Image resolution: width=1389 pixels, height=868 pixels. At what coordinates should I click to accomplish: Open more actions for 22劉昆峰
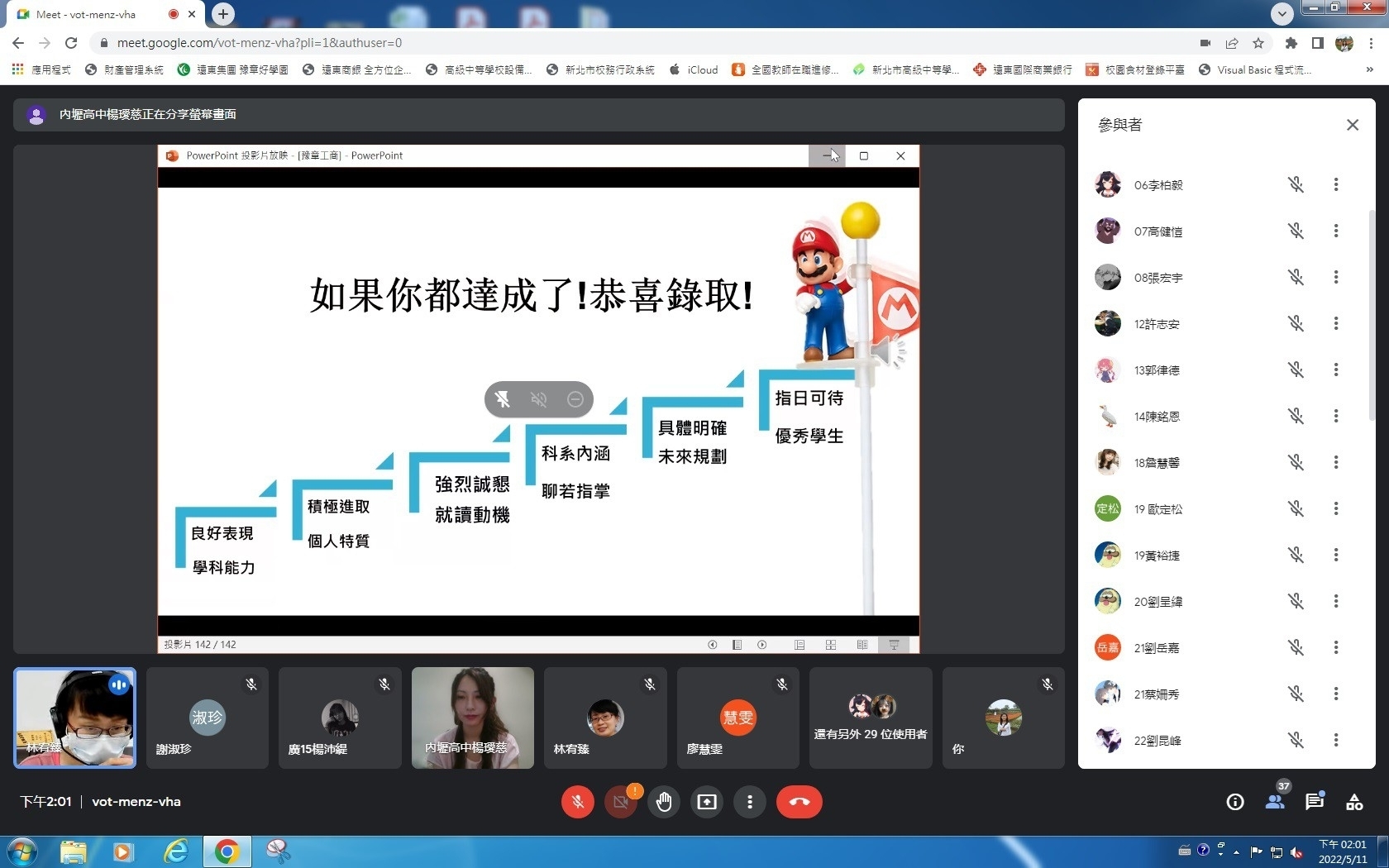[1336, 740]
